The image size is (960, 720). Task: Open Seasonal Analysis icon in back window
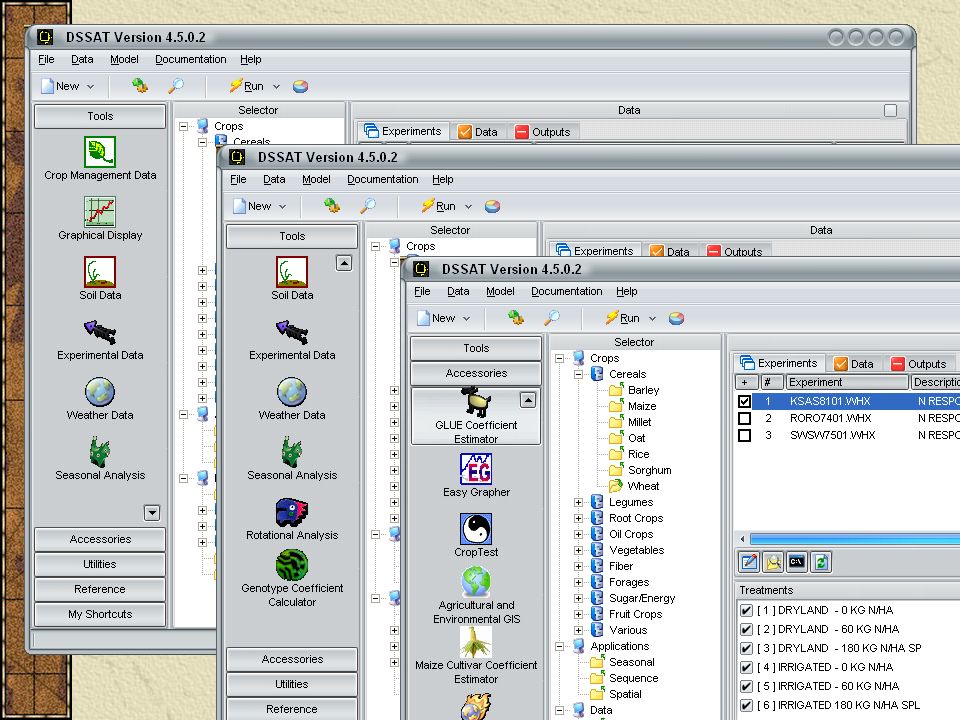tap(100, 452)
